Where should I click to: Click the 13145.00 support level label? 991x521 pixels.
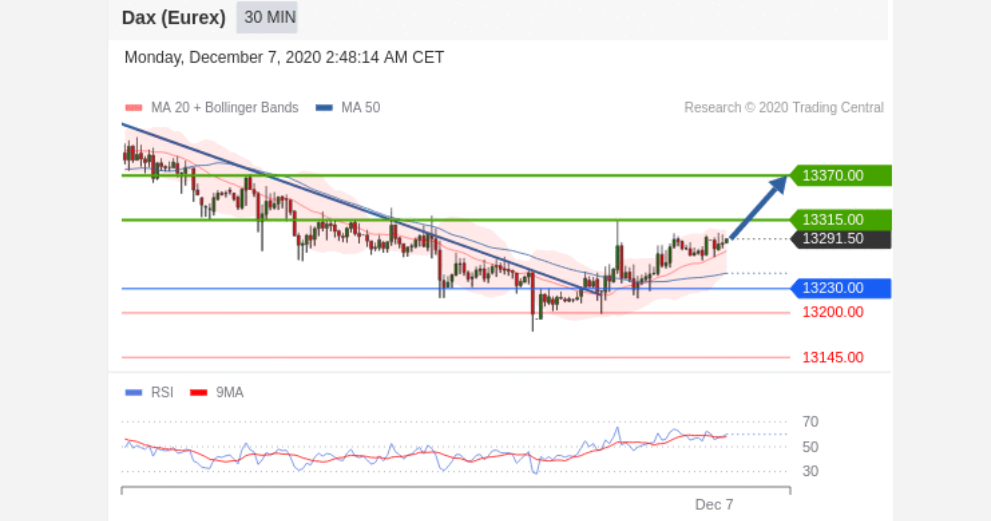tap(832, 358)
